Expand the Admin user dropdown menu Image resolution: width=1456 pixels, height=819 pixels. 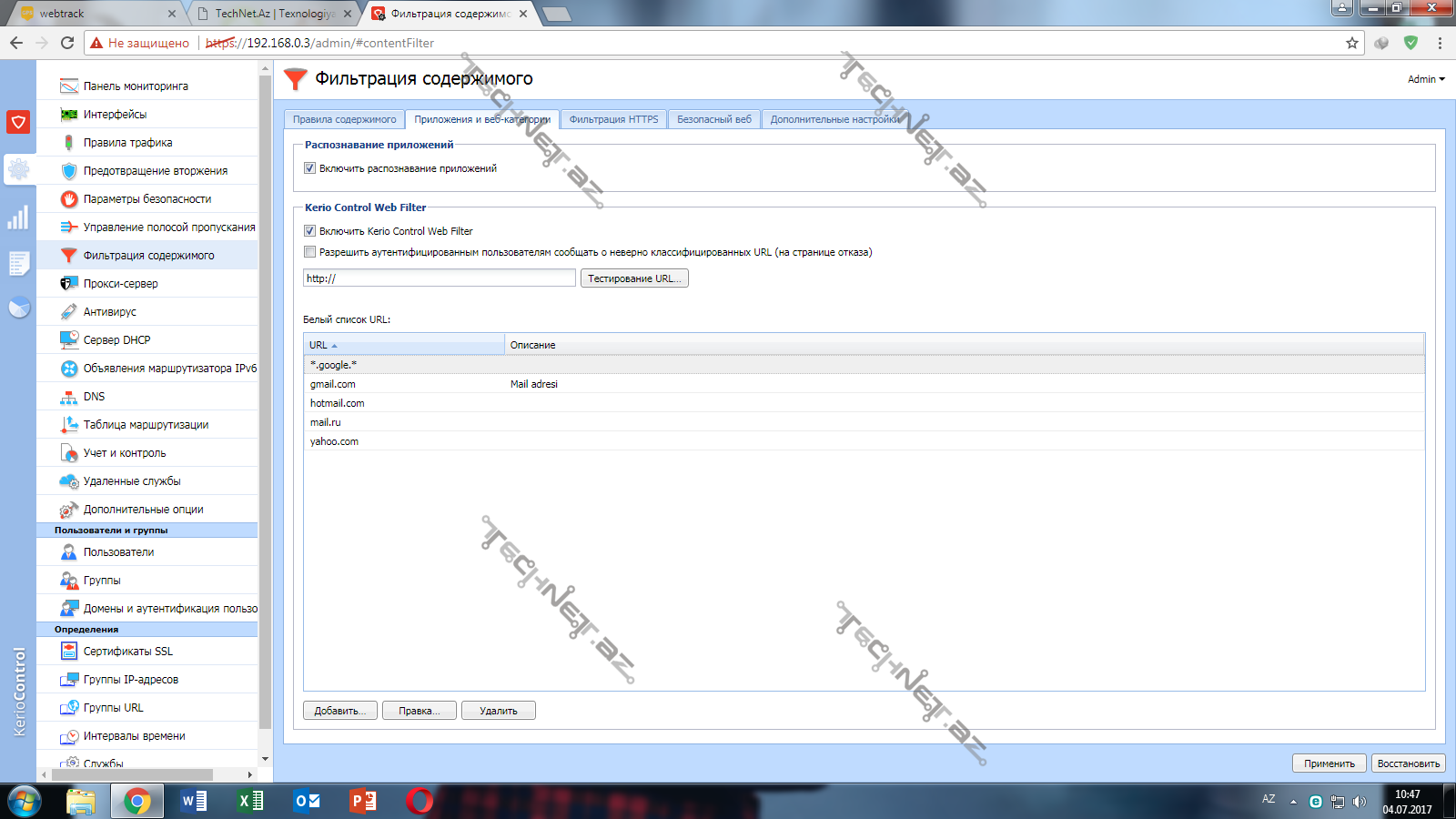click(x=1425, y=79)
